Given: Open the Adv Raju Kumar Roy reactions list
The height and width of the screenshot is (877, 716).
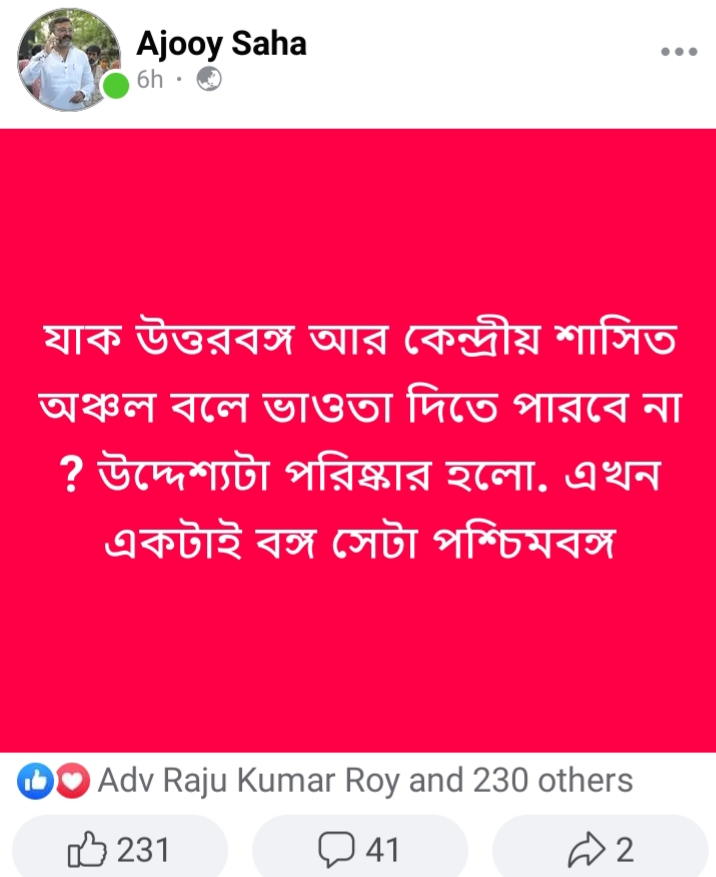Looking at the screenshot, I should (365, 780).
